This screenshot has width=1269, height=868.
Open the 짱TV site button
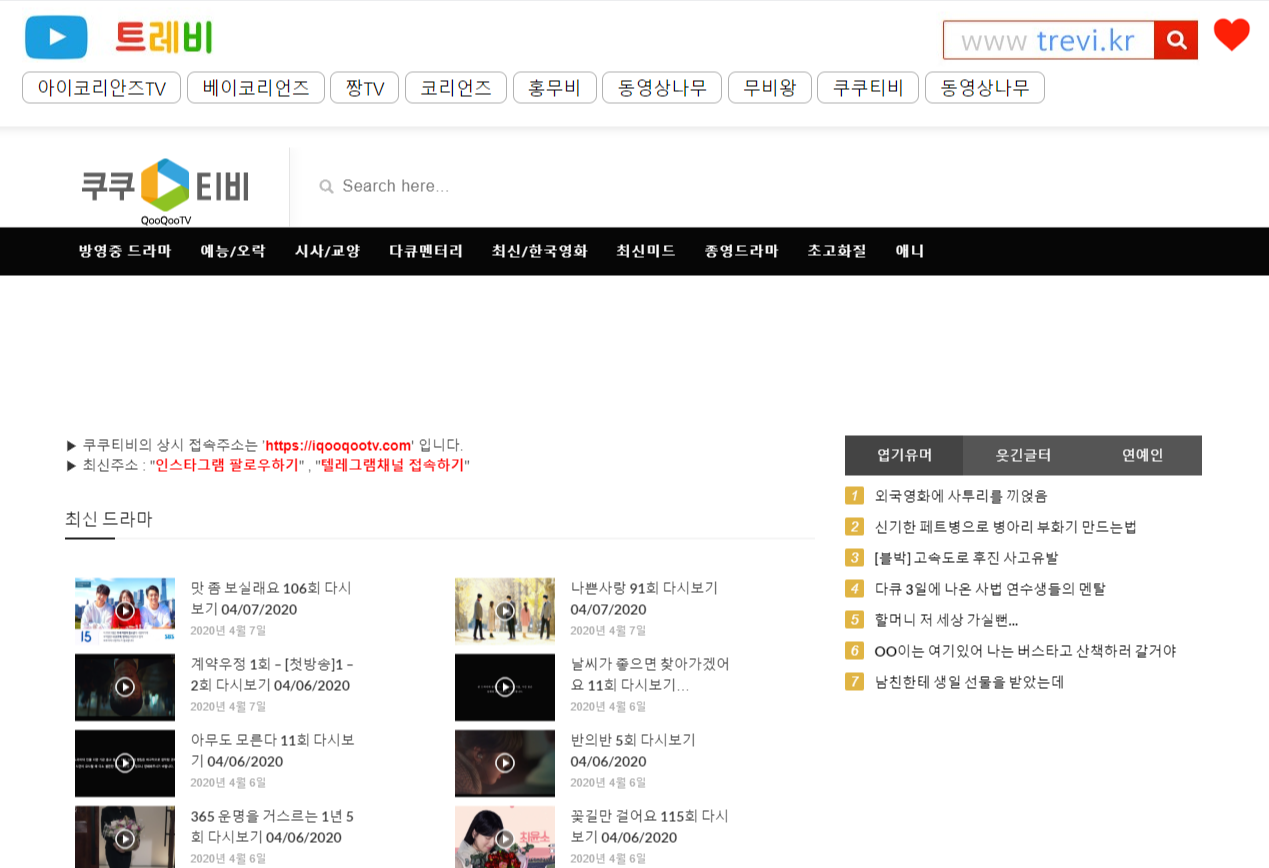pyautogui.click(x=364, y=88)
